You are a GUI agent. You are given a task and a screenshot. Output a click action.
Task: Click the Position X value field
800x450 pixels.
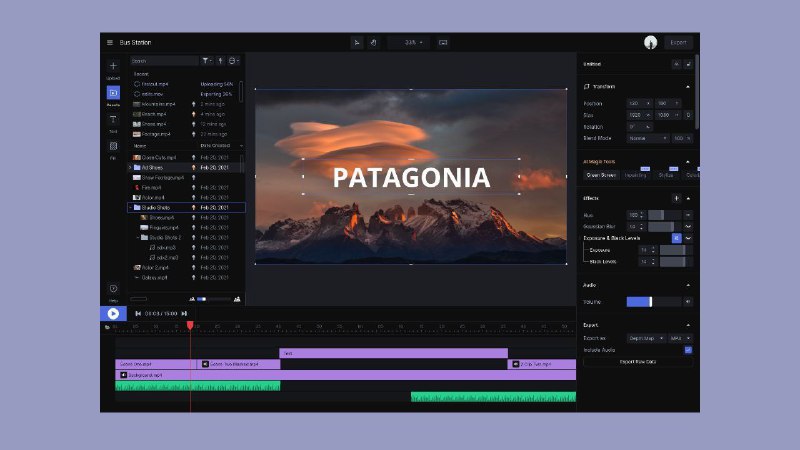639,104
